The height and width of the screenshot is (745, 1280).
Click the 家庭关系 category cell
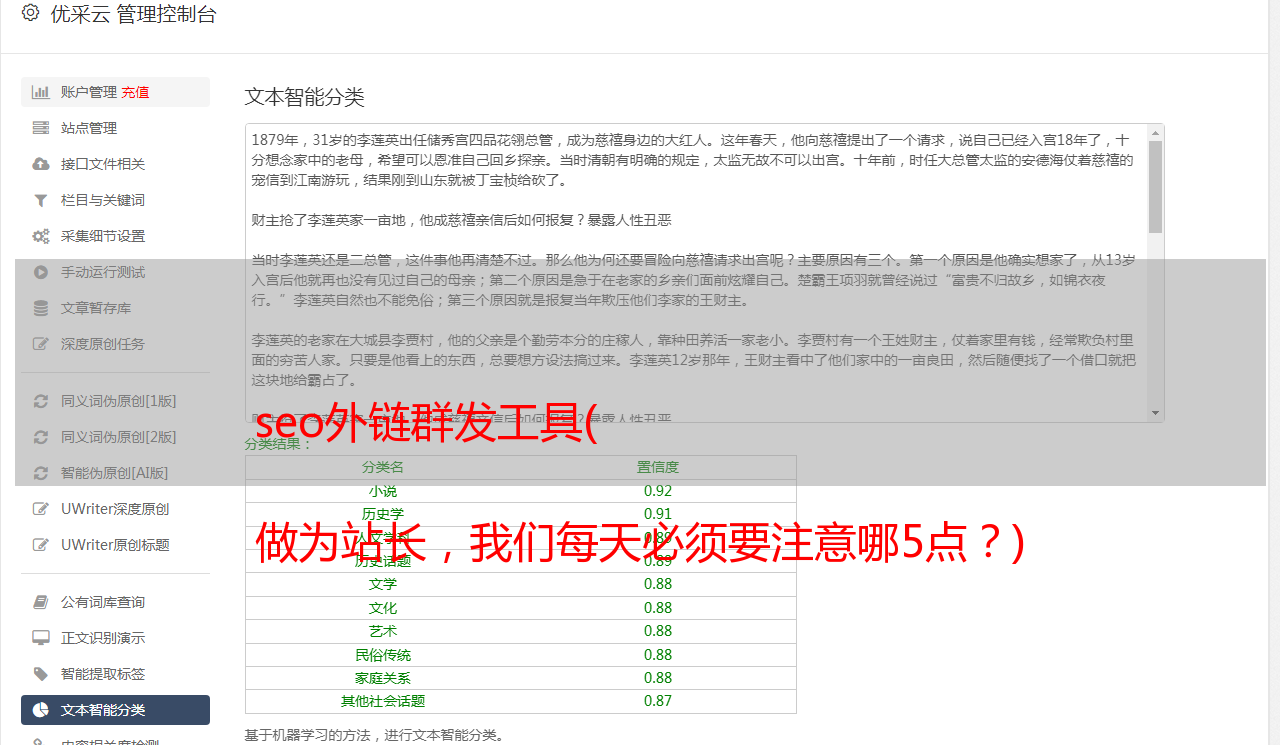[383, 678]
